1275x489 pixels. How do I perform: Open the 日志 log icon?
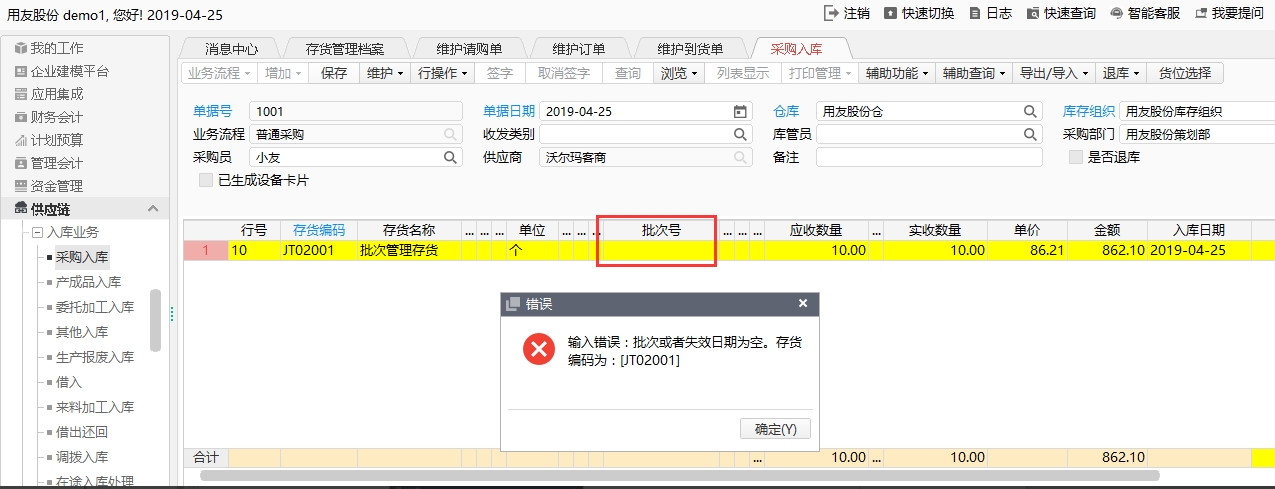[x=975, y=13]
